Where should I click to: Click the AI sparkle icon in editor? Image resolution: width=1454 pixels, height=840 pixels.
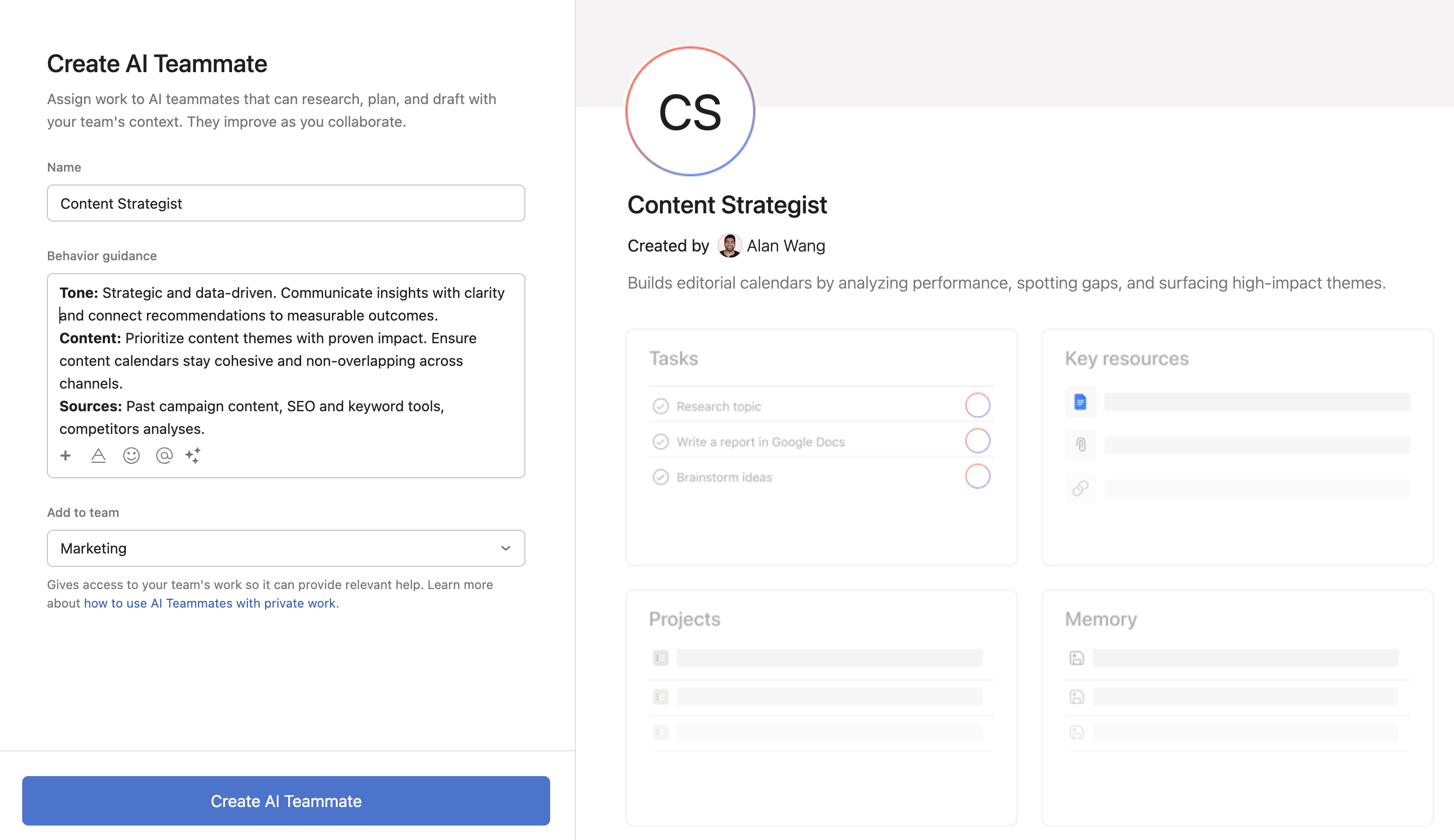pyautogui.click(x=193, y=456)
